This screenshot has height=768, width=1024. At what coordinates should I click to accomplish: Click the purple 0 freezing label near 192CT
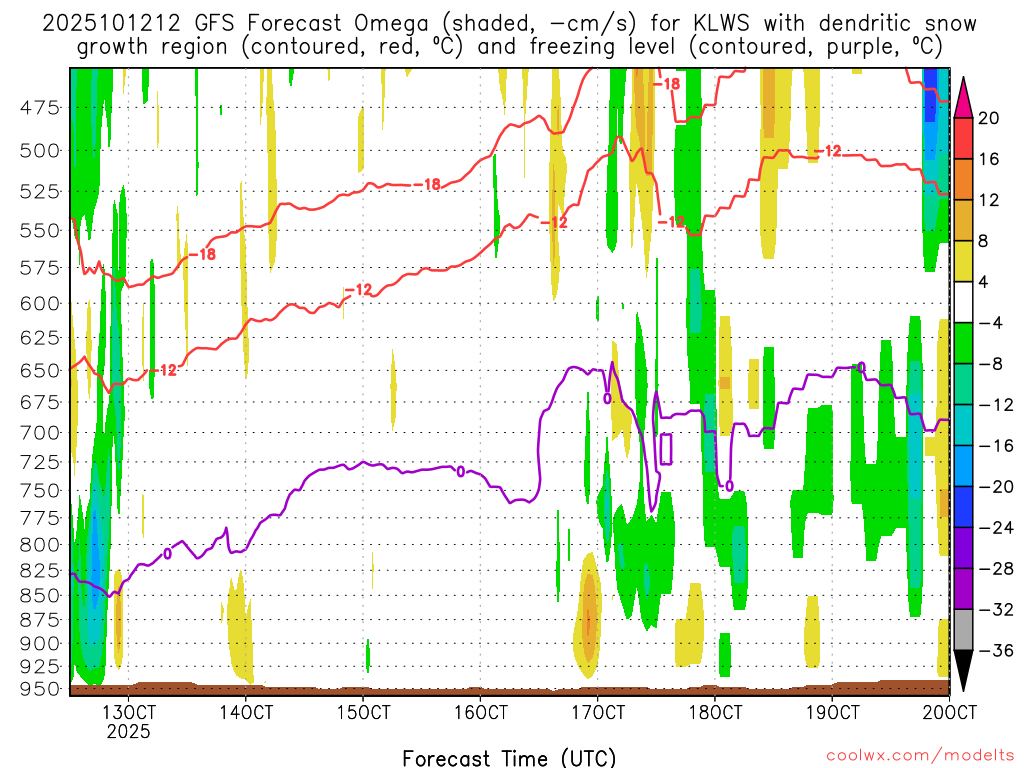tap(861, 368)
